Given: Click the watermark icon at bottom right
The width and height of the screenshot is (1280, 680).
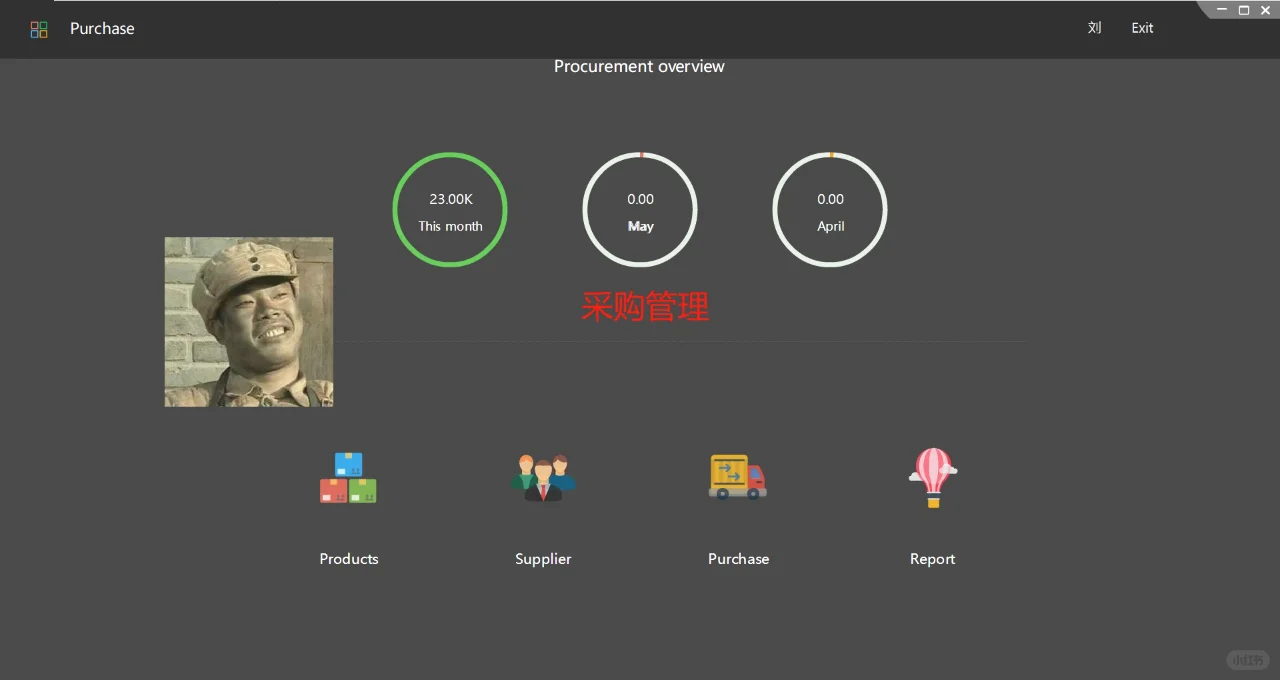Looking at the screenshot, I should coord(1248,659).
